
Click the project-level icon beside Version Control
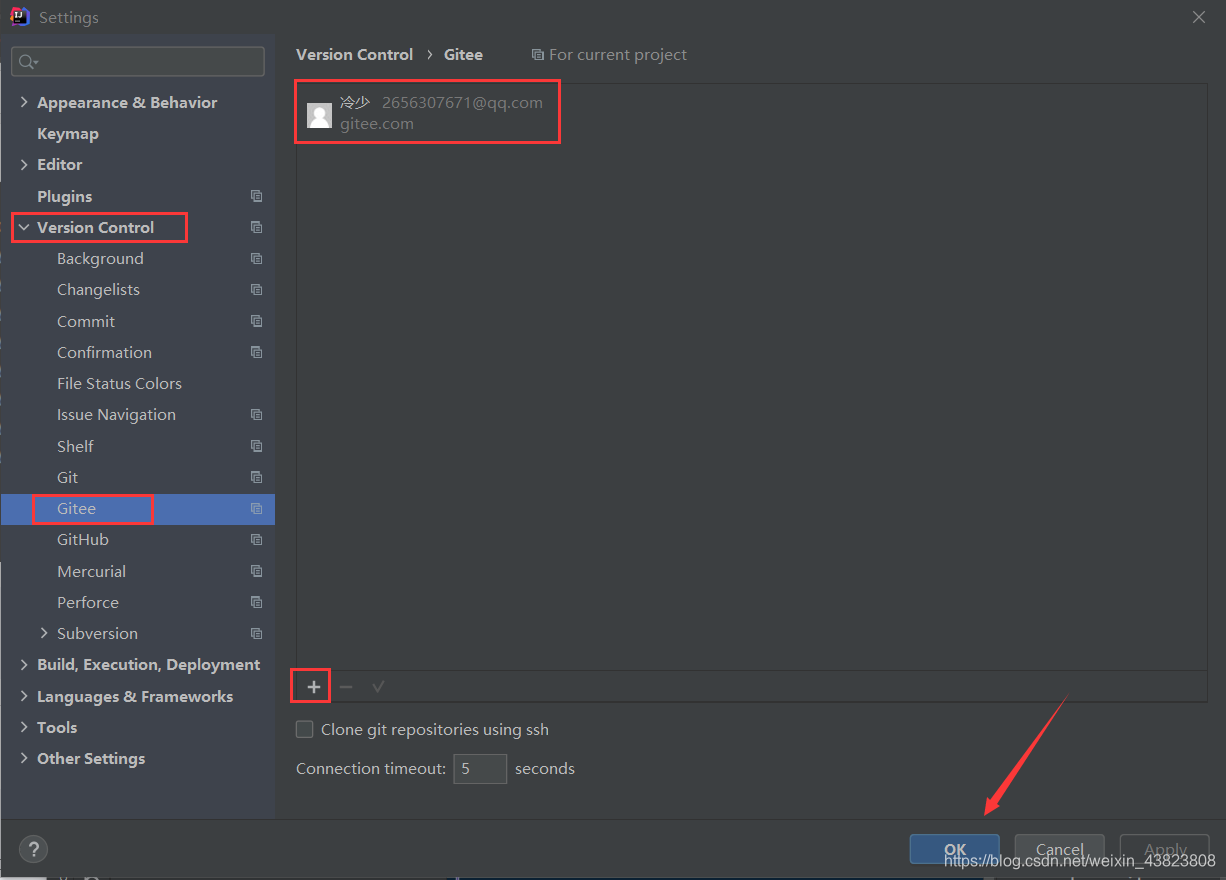point(257,227)
